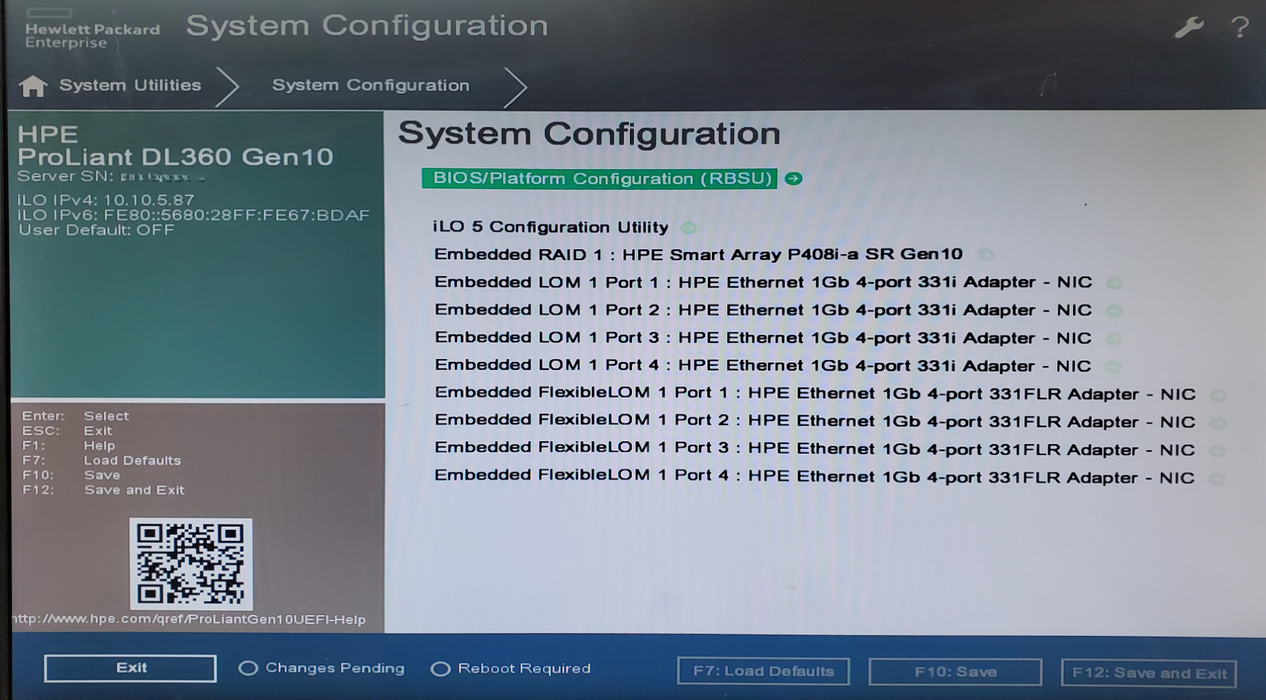Viewport: 1266px width, 700px height.
Task: Click arrow icon next to BIOS/Platform Configuration
Action: tap(793, 179)
